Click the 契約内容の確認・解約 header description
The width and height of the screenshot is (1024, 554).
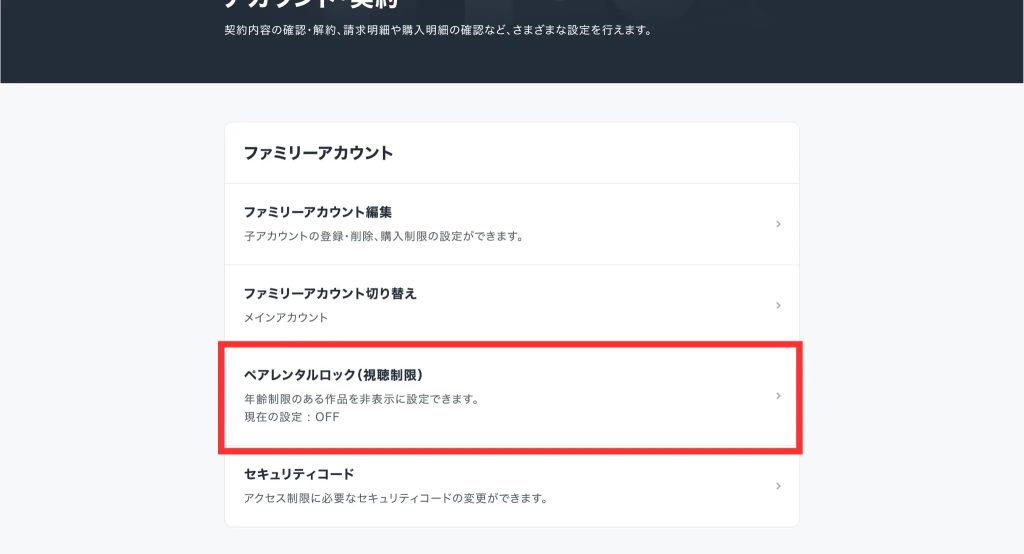(x=438, y=30)
